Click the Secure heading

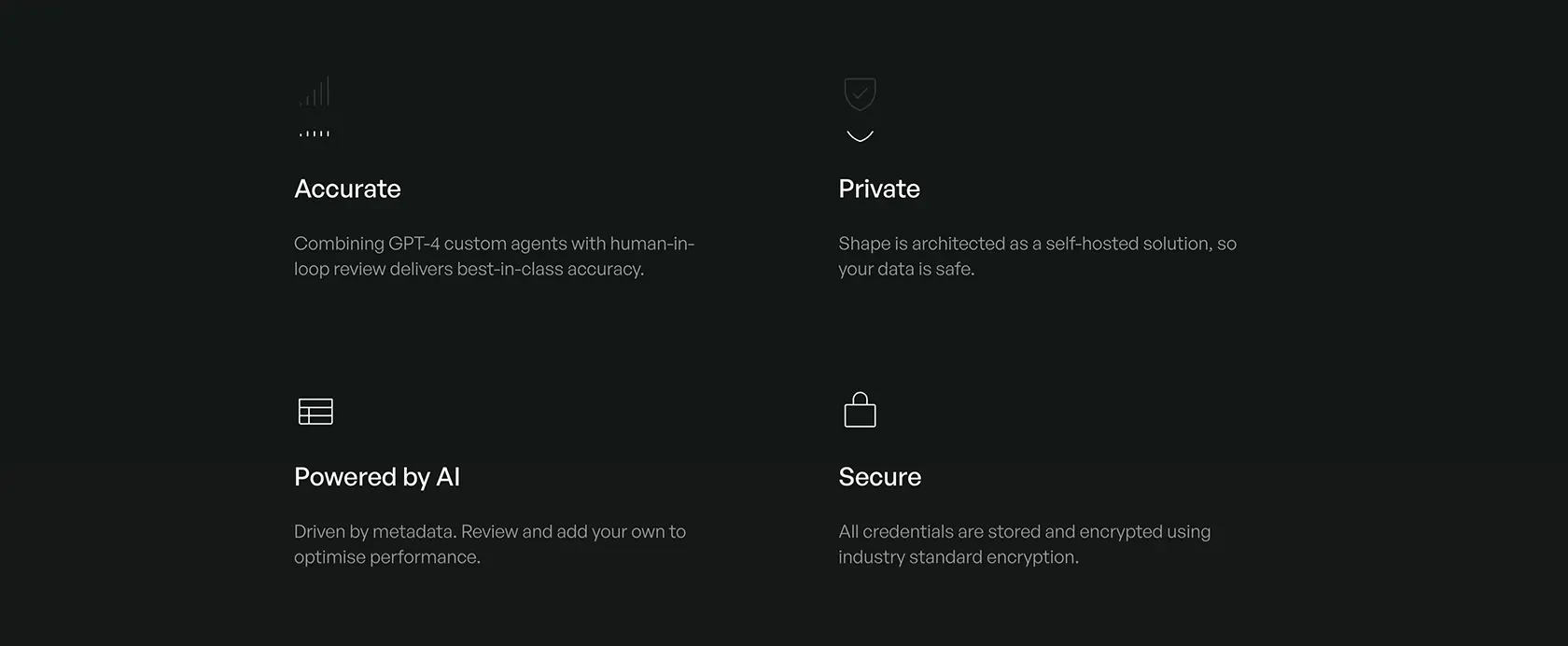880,477
